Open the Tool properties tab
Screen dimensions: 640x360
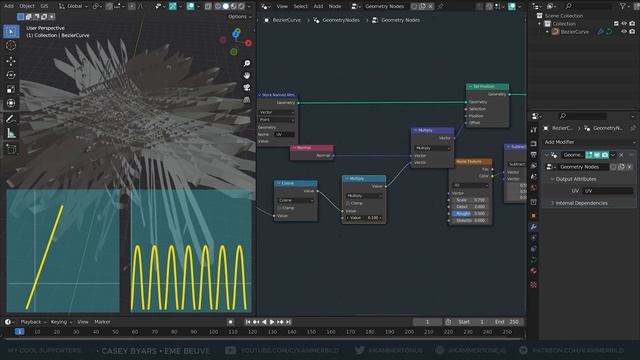(533, 130)
